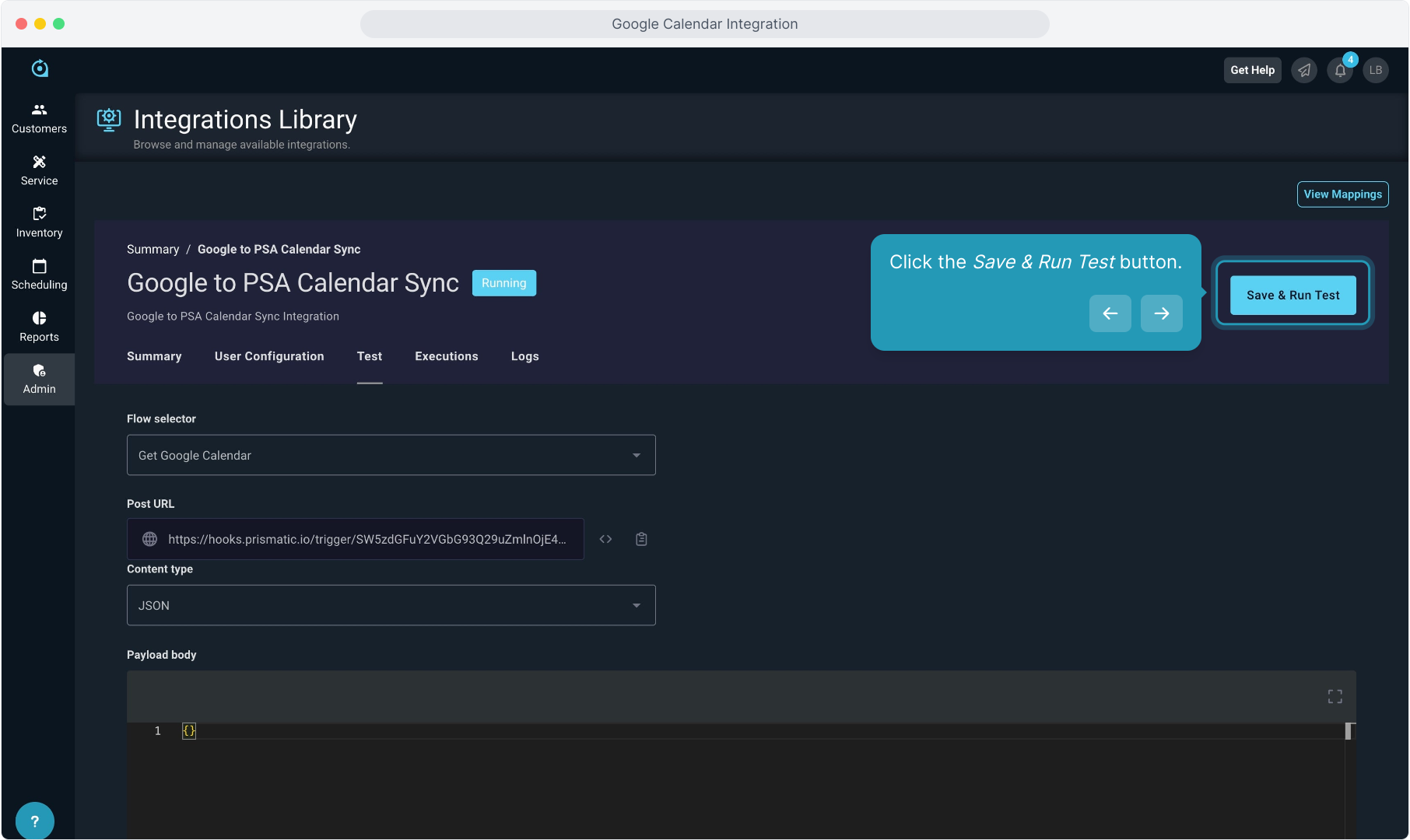Open the Content type JSON dropdown
This screenshot has height=840, width=1410.
(x=391, y=605)
